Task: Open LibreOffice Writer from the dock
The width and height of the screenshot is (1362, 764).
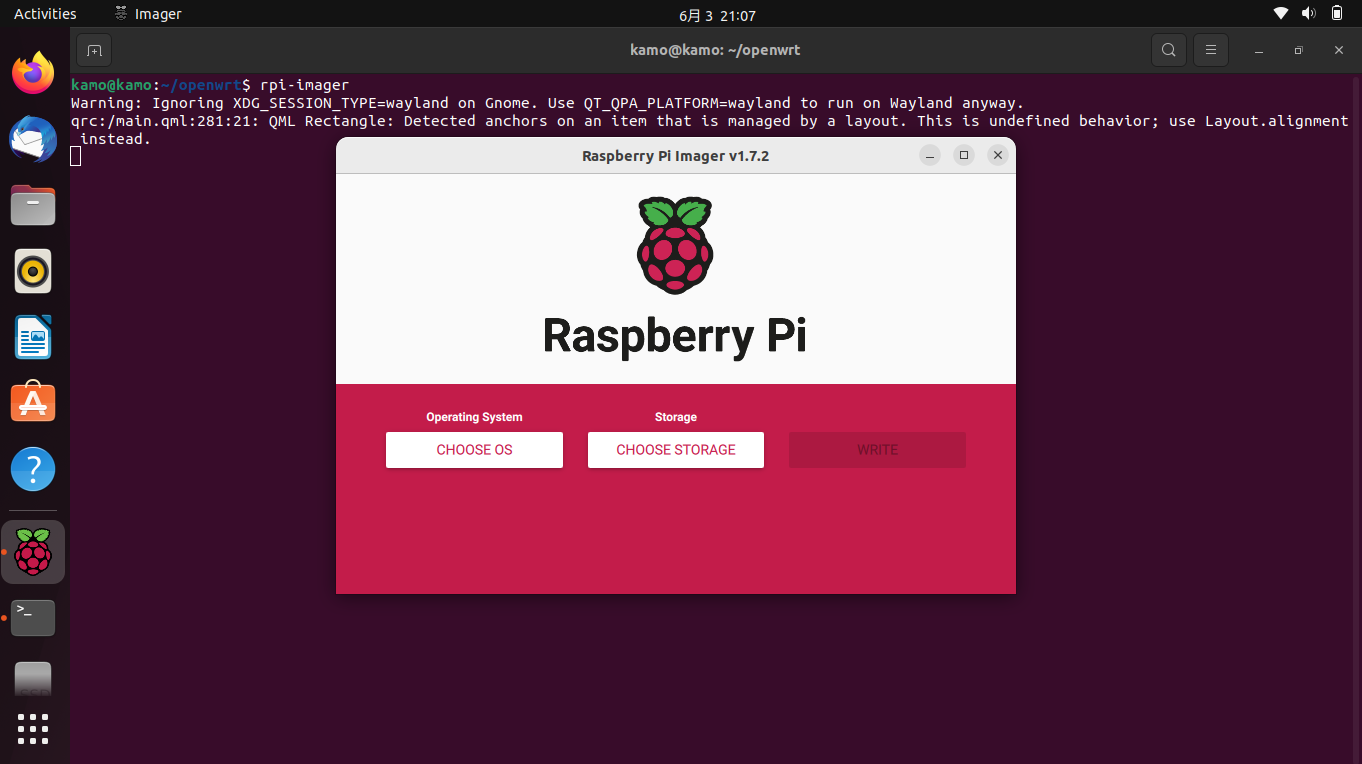Action: pos(33,337)
